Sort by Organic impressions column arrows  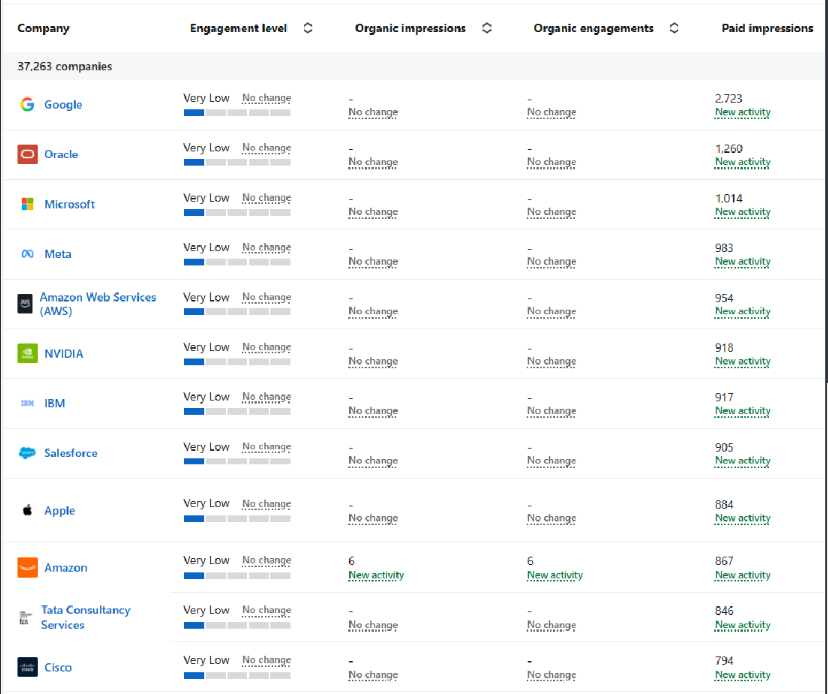tap(487, 28)
